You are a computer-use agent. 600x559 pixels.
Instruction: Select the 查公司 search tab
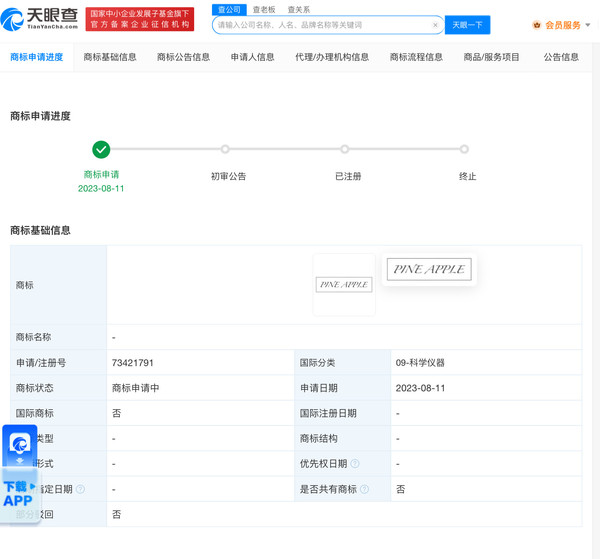(229, 10)
